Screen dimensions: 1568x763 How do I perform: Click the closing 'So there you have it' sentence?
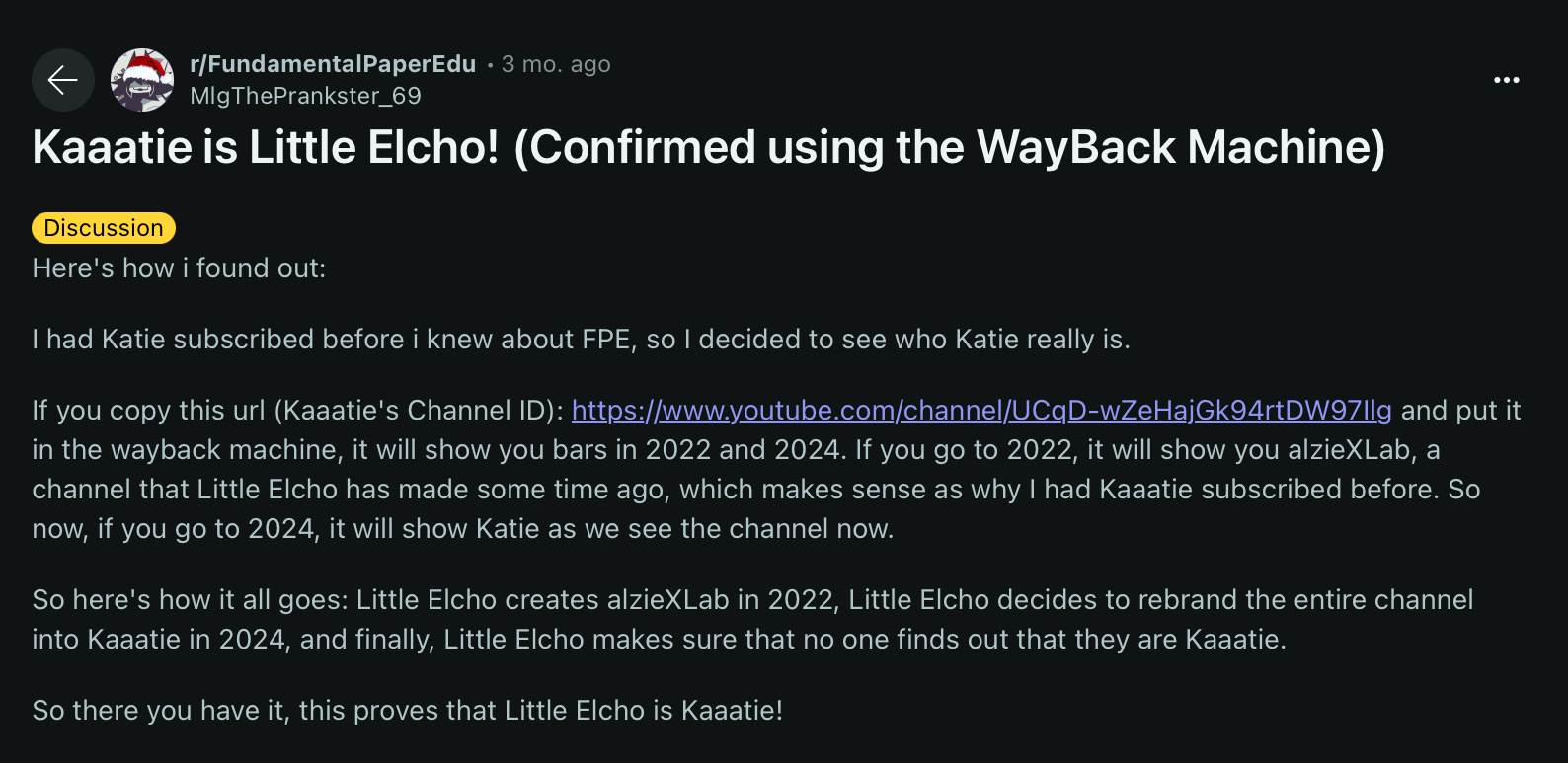408,711
